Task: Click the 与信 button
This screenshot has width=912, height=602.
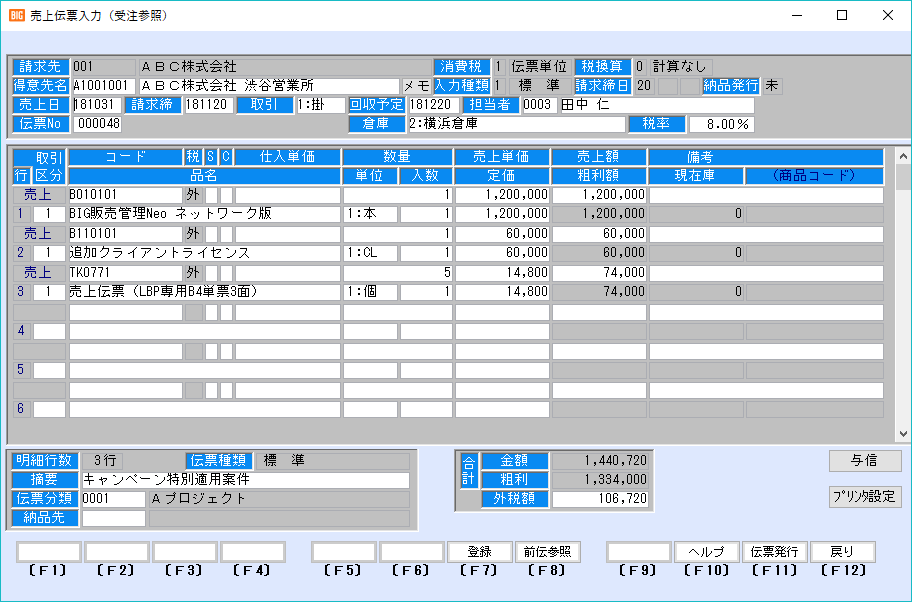Action: [x=864, y=461]
